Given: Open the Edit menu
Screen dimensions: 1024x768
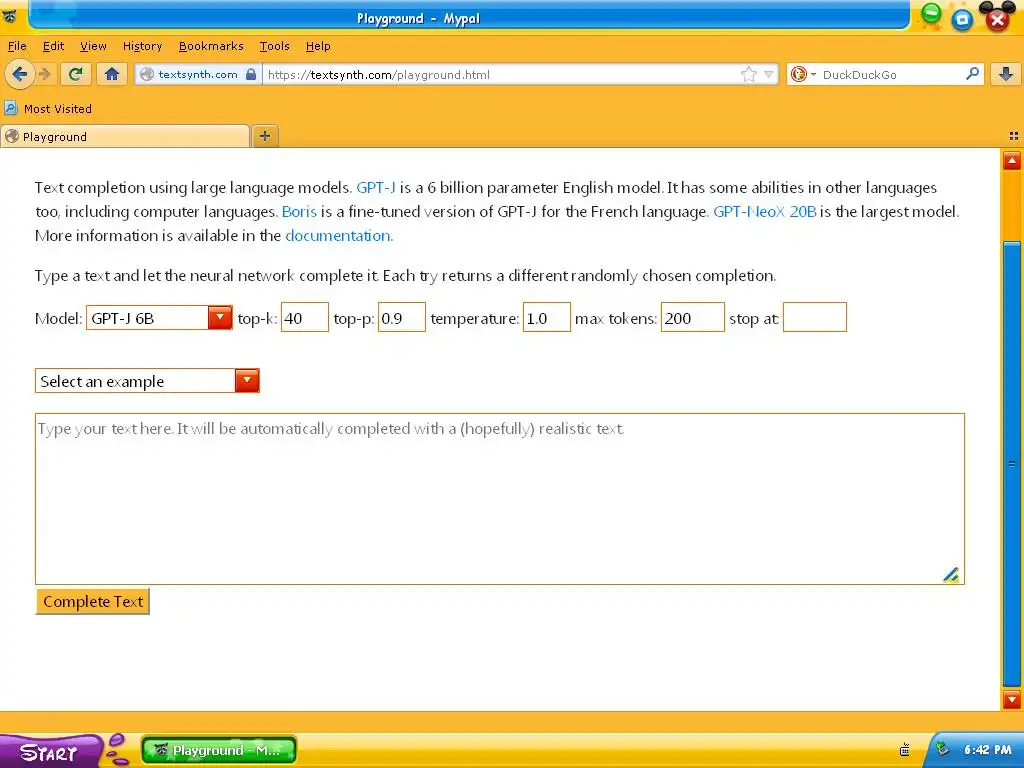Looking at the screenshot, I should tap(54, 46).
